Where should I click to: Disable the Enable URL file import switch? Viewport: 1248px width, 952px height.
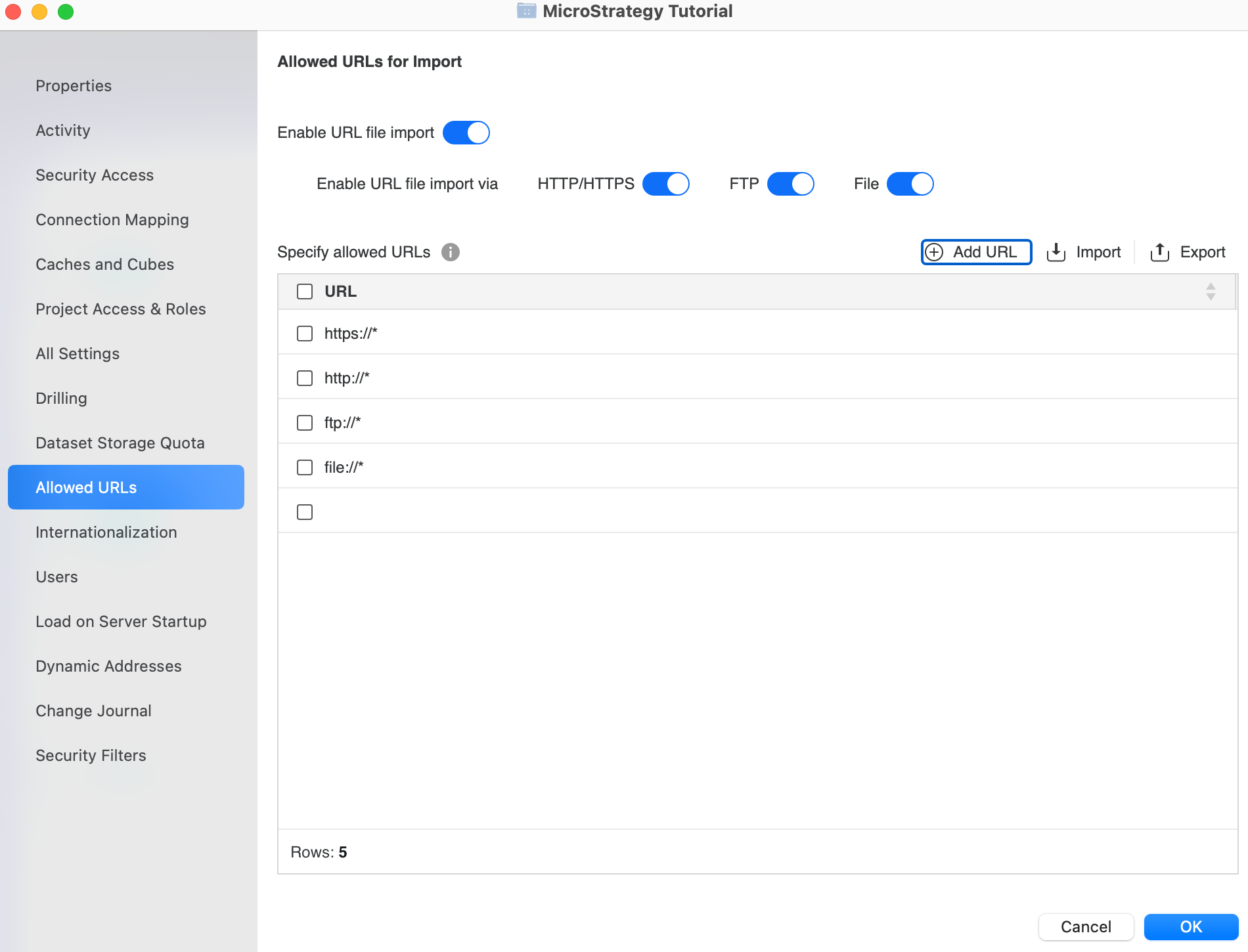pos(466,133)
